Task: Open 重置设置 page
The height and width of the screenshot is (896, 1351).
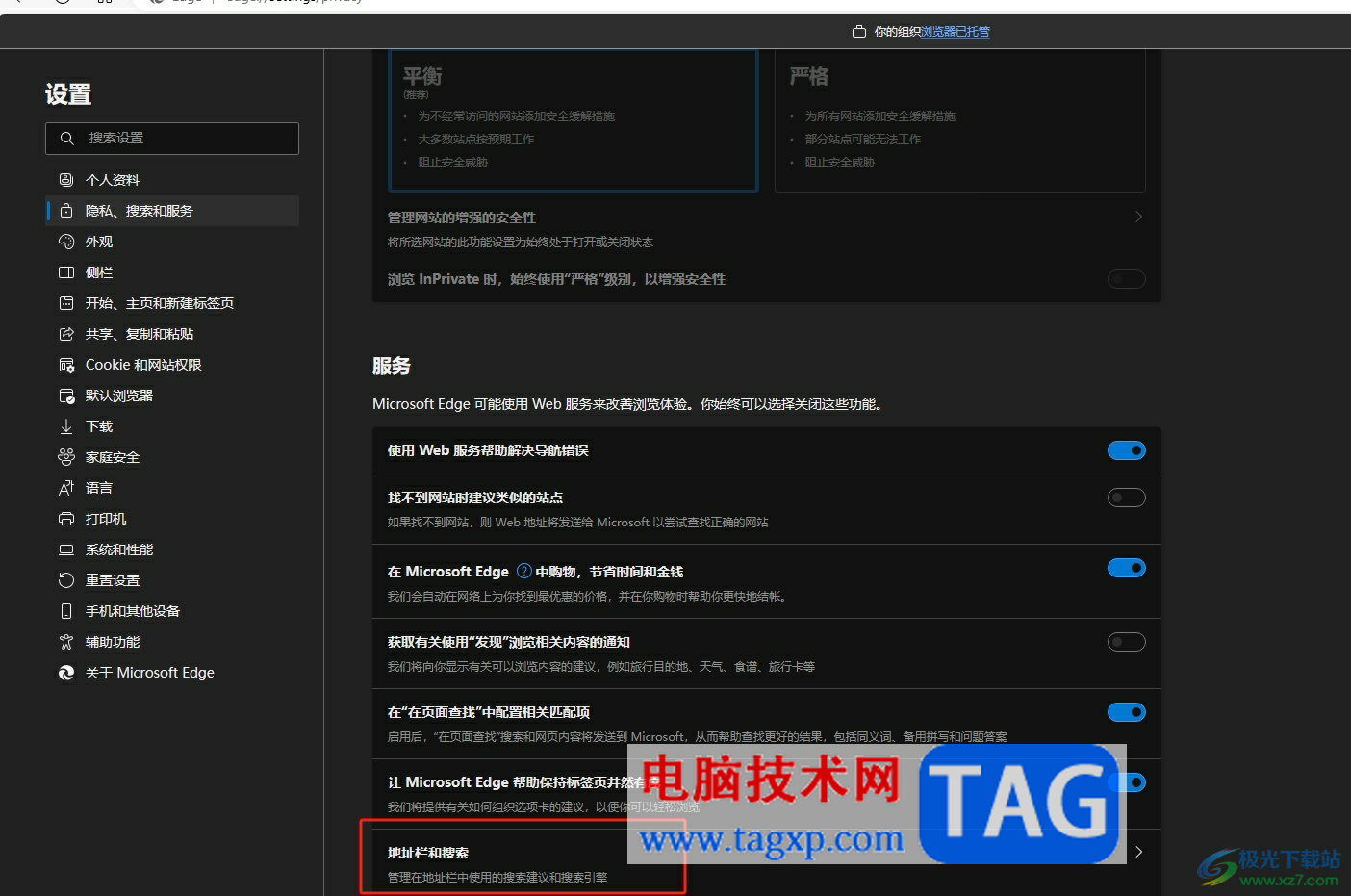Action: click(172, 580)
